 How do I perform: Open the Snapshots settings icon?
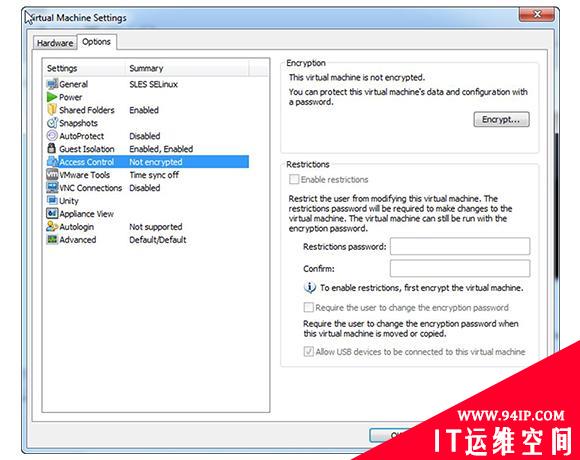[x=52, y=123]
